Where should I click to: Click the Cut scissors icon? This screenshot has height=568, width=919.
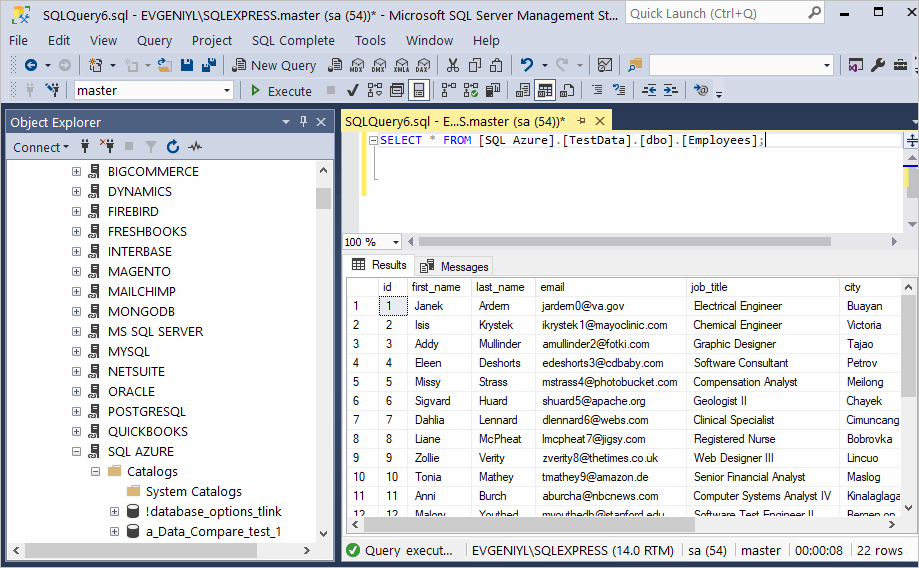[452, 65]
